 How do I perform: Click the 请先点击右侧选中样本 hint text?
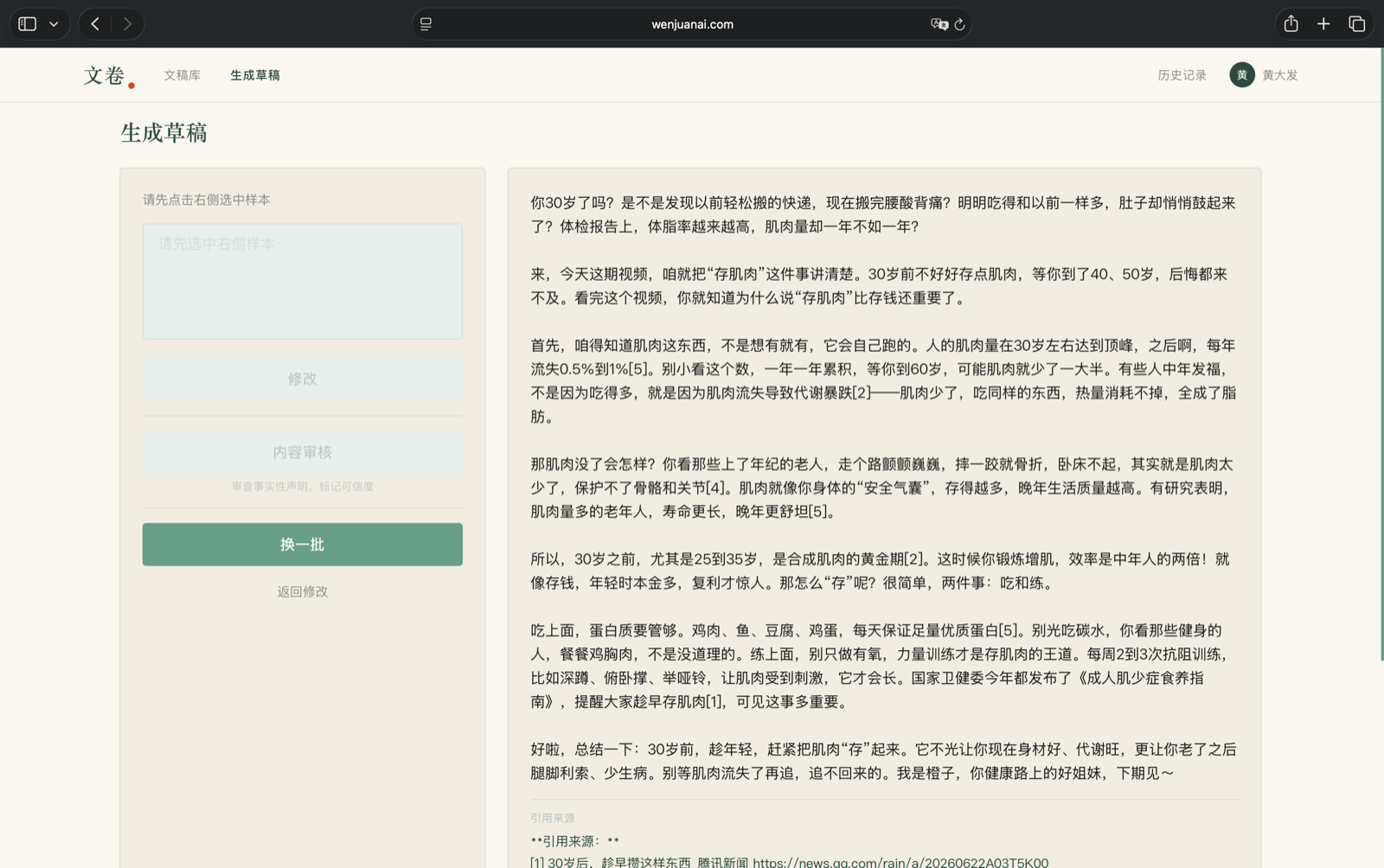[207, 200]
